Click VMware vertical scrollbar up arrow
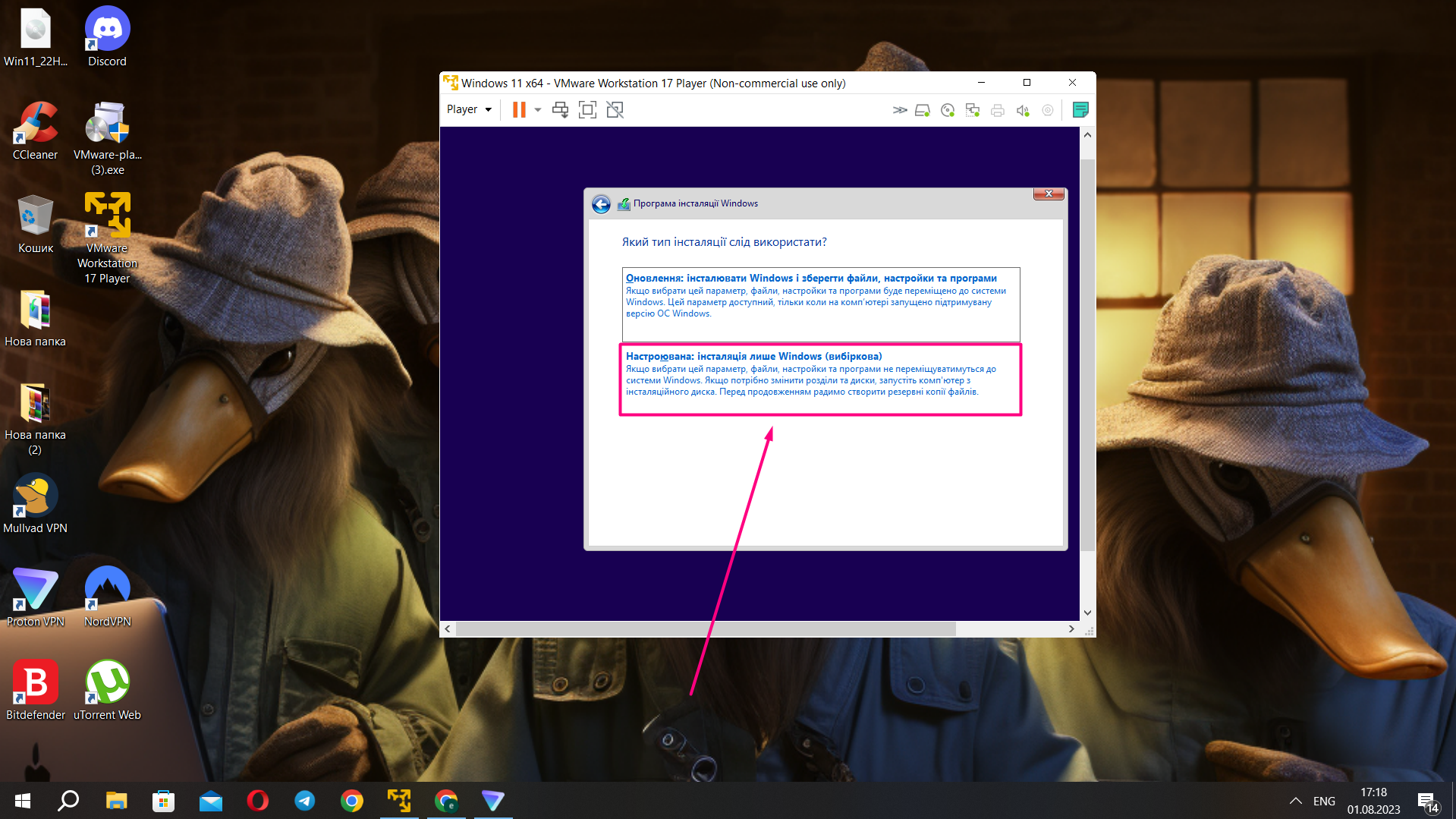 click(1087, 135)
